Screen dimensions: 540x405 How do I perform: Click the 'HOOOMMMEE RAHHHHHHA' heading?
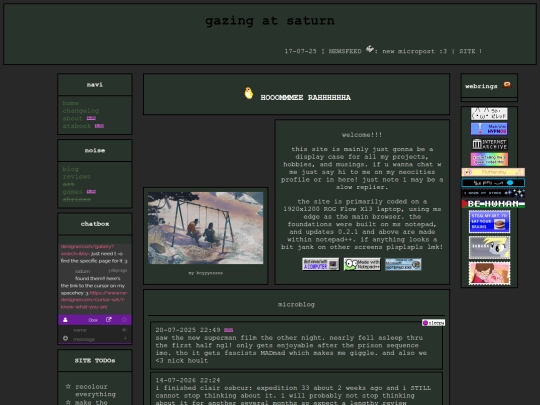click(305, 97)
